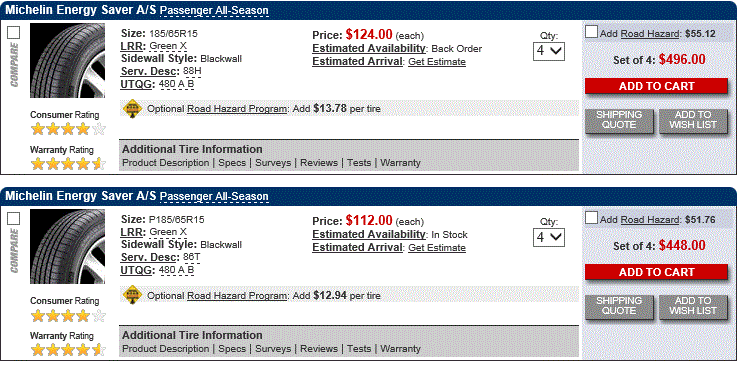Click Road Hazard shield icon in 185/65R15 listing
Image resolution: width=740 pixels, height=367 pixels.
(x=133, y=108)
